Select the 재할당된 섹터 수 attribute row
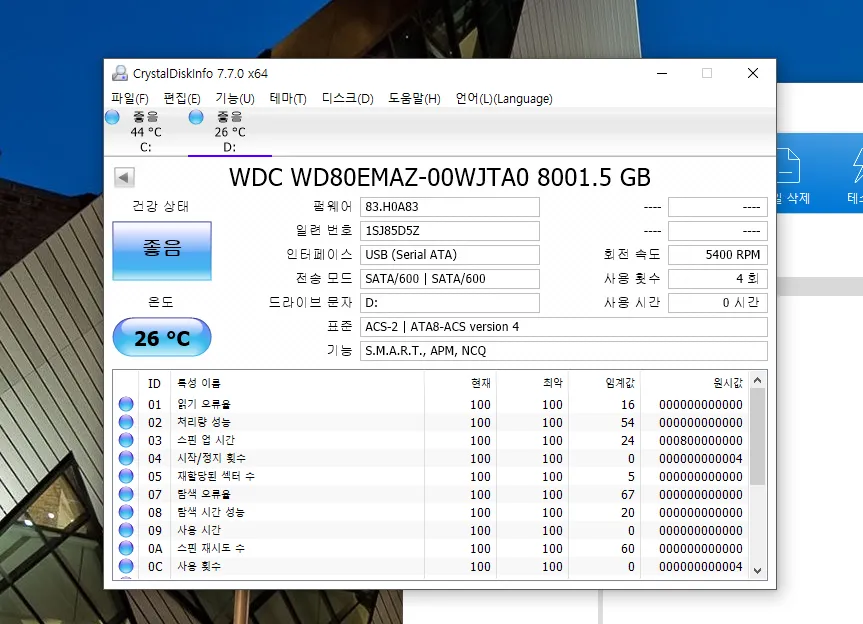The image size is (863, 624). 431,477
